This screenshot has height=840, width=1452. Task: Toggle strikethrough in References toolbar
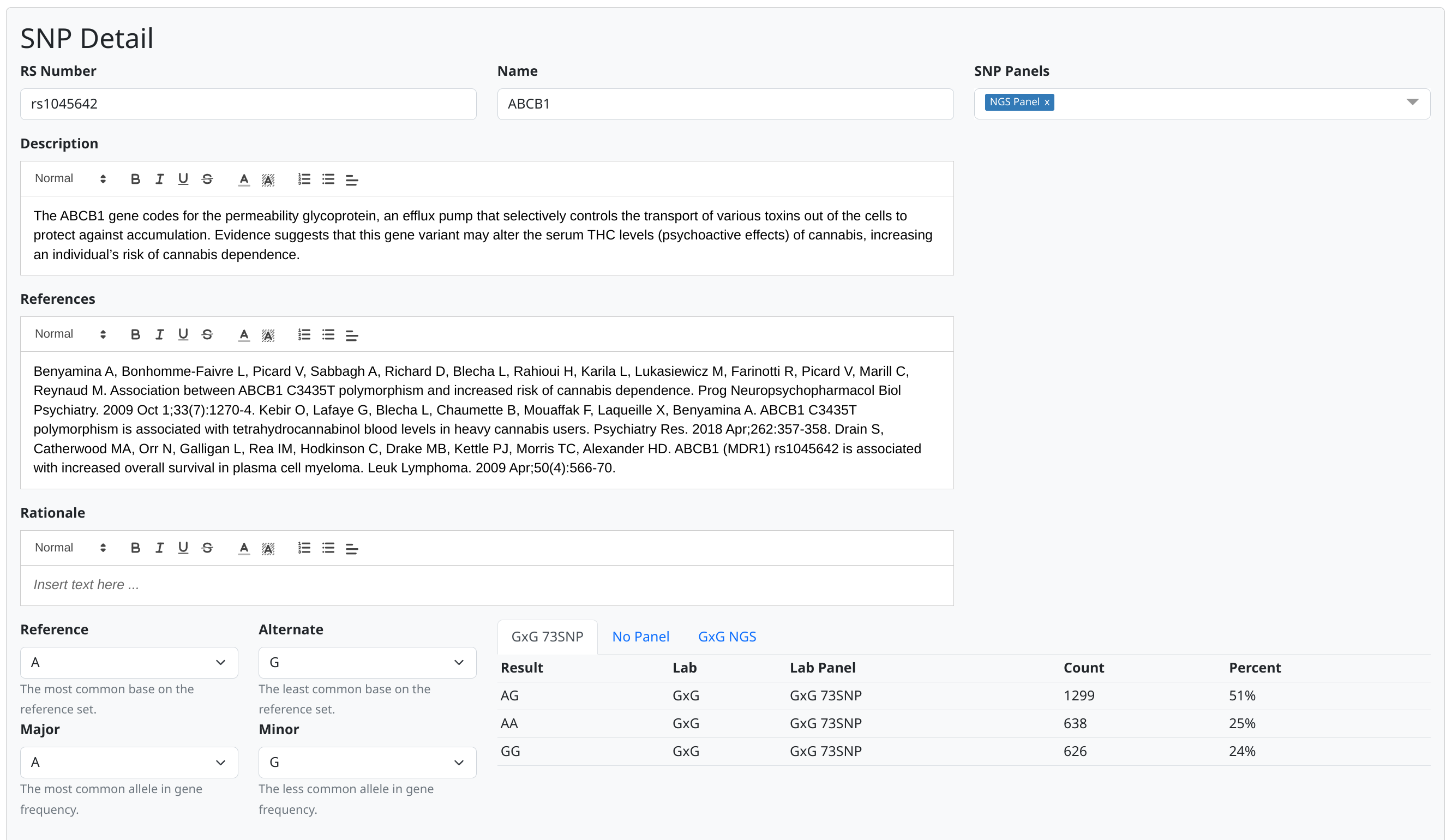click(207, 335)
